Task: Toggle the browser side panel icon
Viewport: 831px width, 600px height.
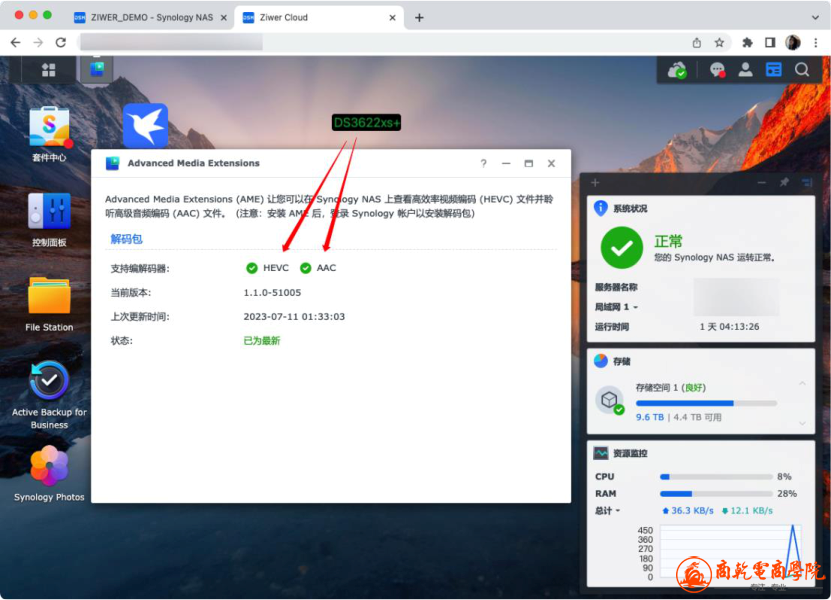Action: coord(770,42)
